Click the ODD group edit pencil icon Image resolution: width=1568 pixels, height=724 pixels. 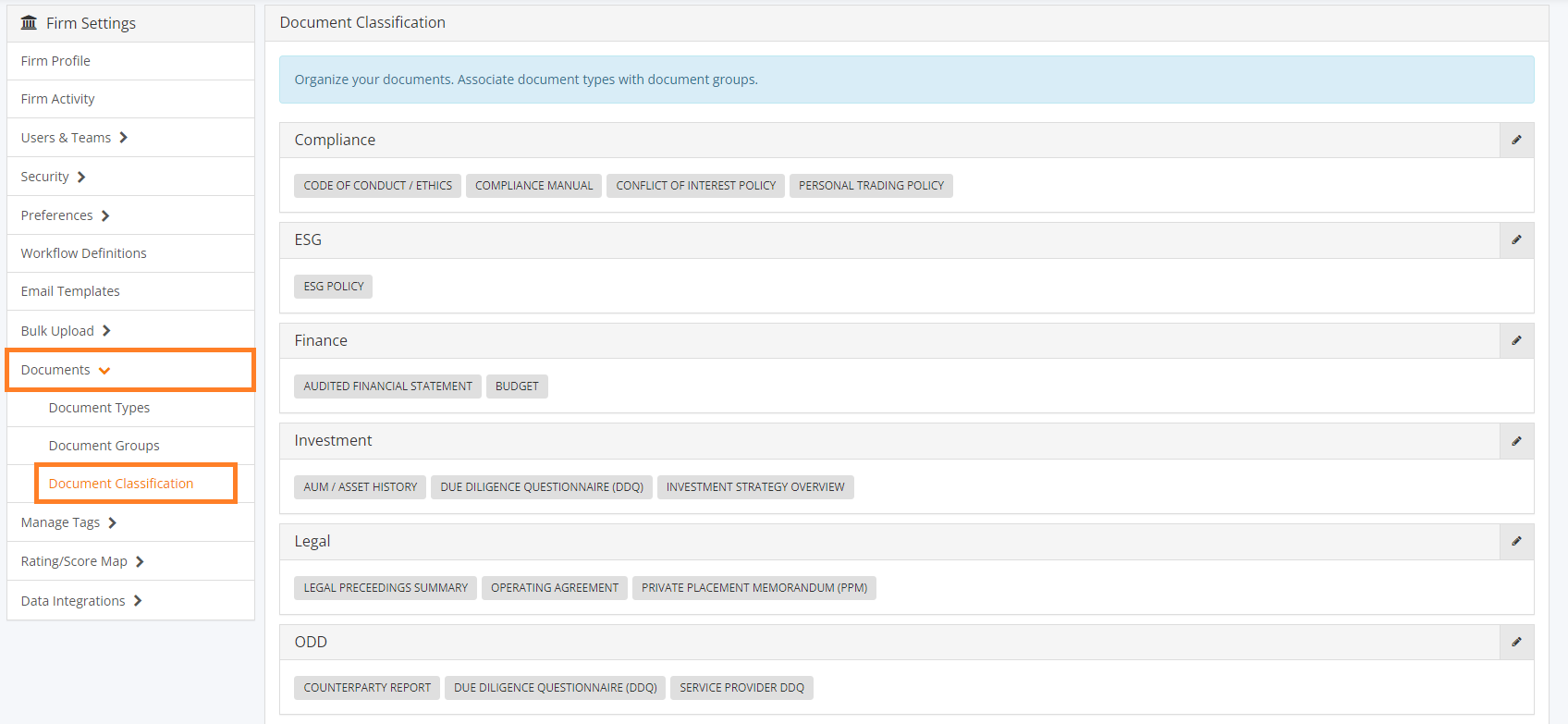[x=1516, y=642]
